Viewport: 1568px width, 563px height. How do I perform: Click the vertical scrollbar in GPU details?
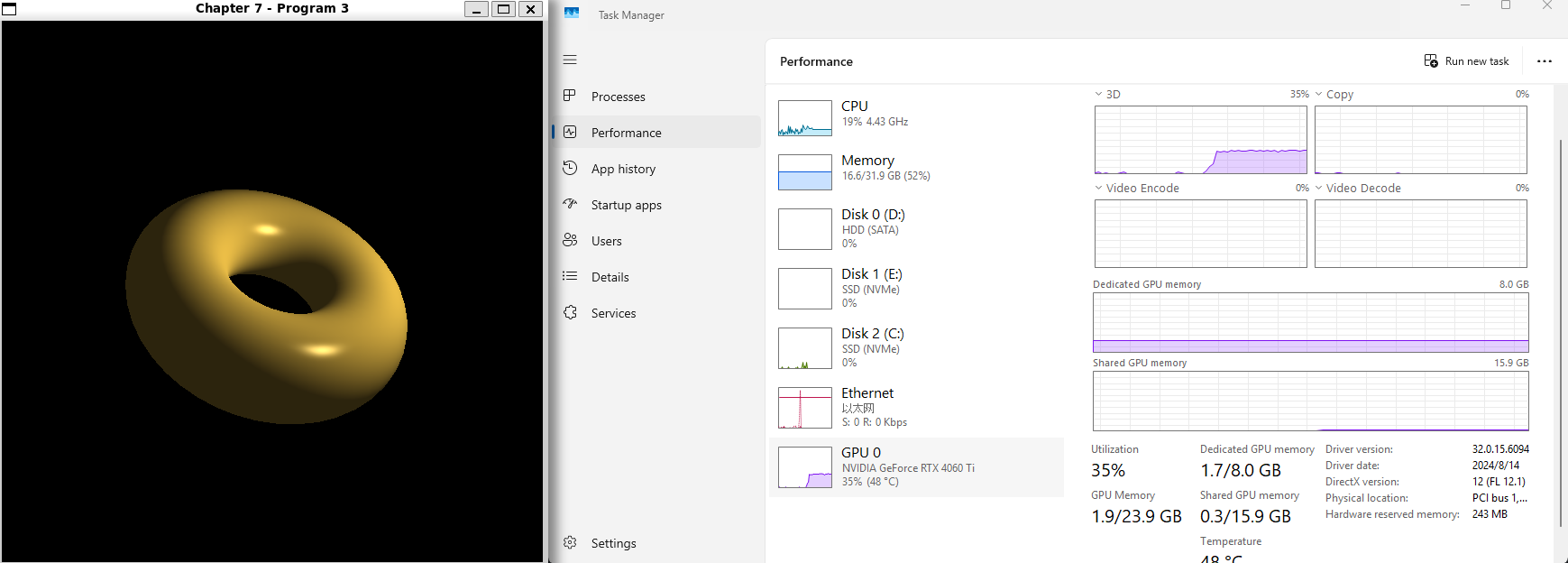pyautogui.click(x=1561, y=332)
